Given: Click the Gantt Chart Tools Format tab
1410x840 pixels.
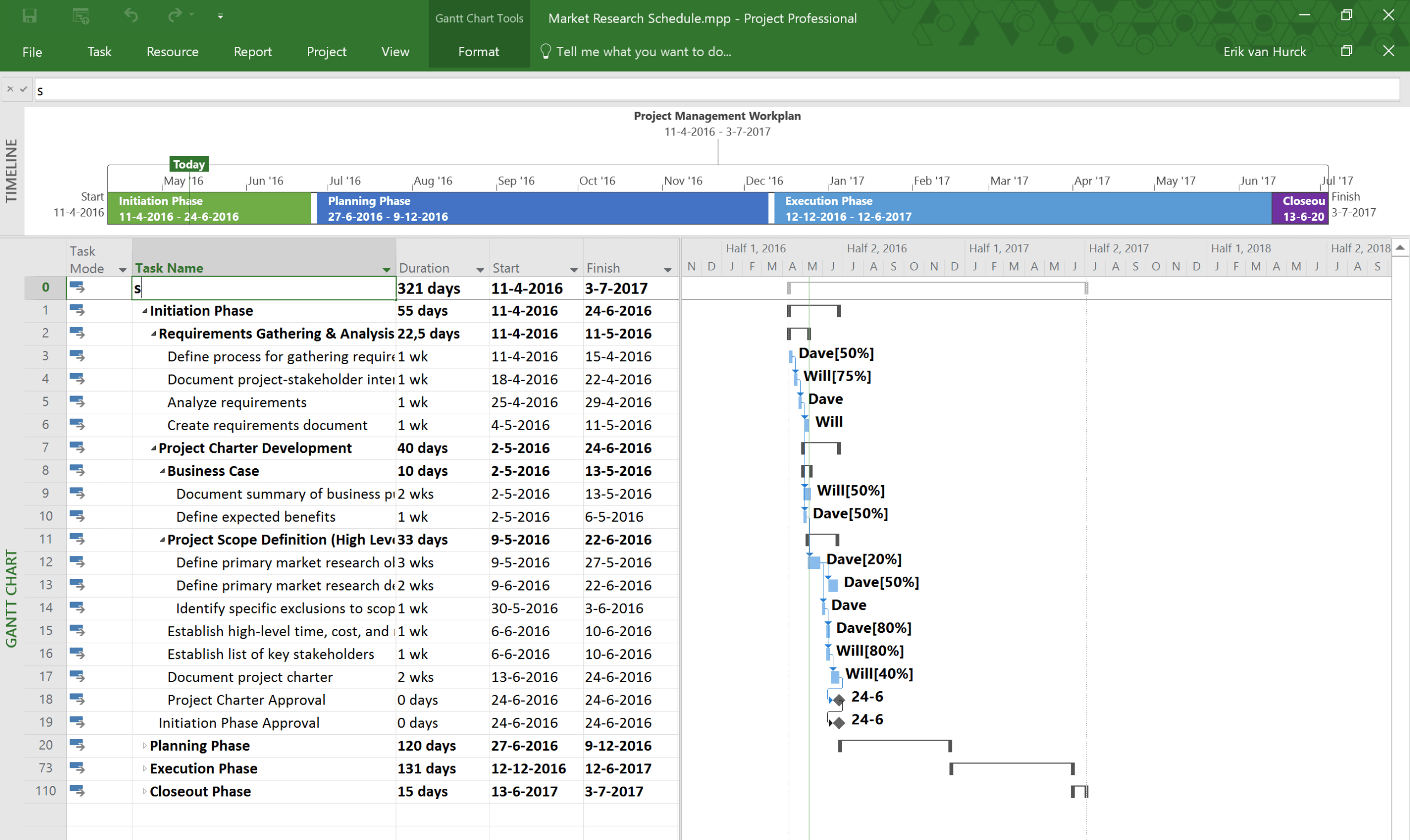Looking at the screenshot, I should pyautogui.click(x=477, y=51).
